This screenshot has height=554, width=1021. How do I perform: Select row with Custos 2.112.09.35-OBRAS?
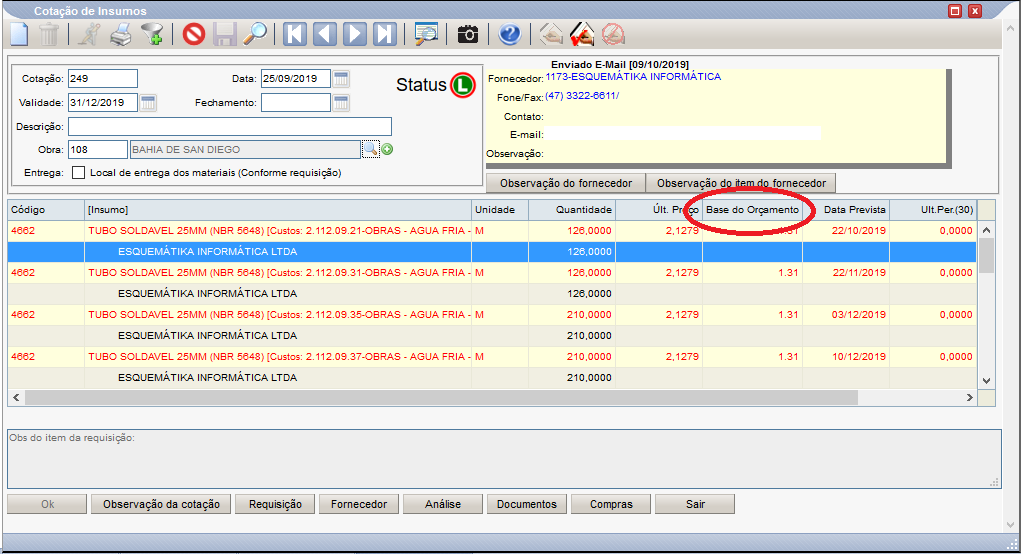[x=492, y=314]
